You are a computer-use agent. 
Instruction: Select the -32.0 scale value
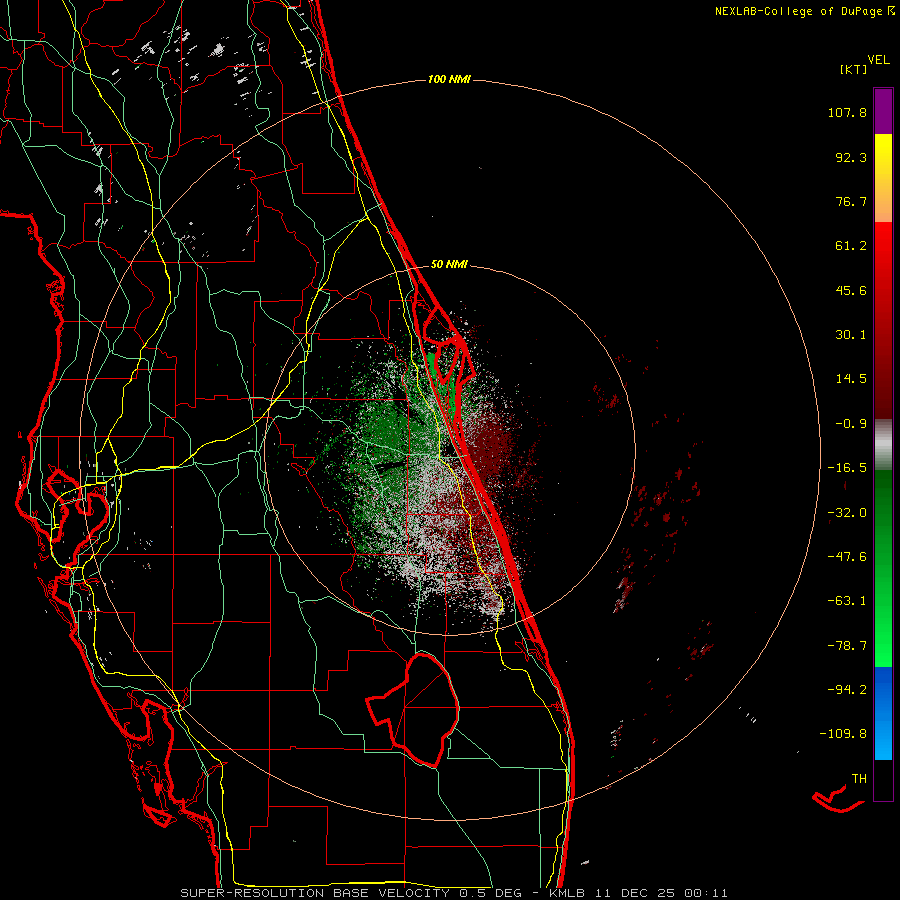[847, 513]
